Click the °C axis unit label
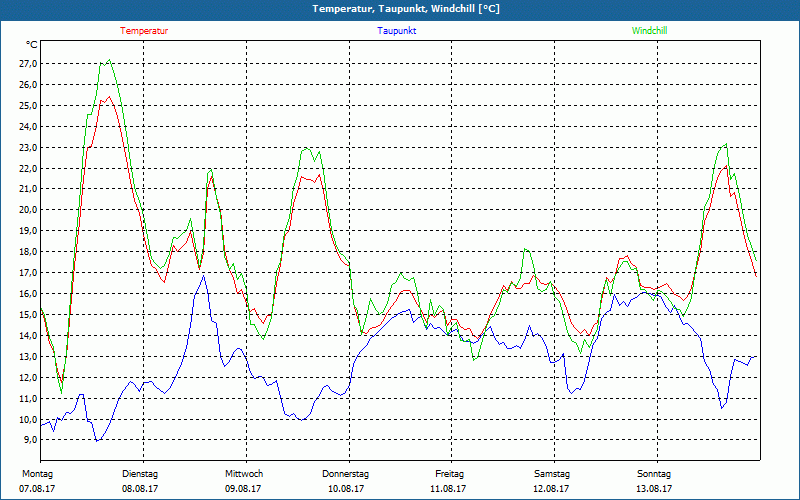The width and height of the screenshot is (800, 500). point(32,45)
